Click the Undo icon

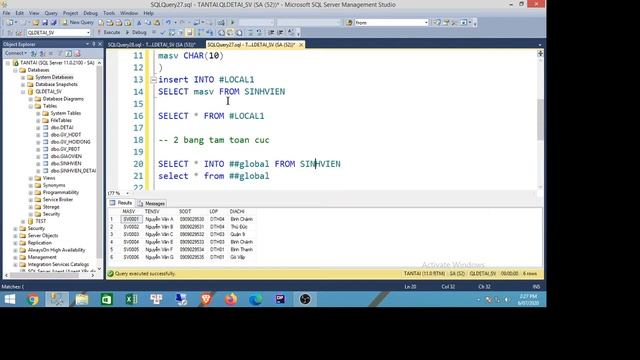point(168,22)
